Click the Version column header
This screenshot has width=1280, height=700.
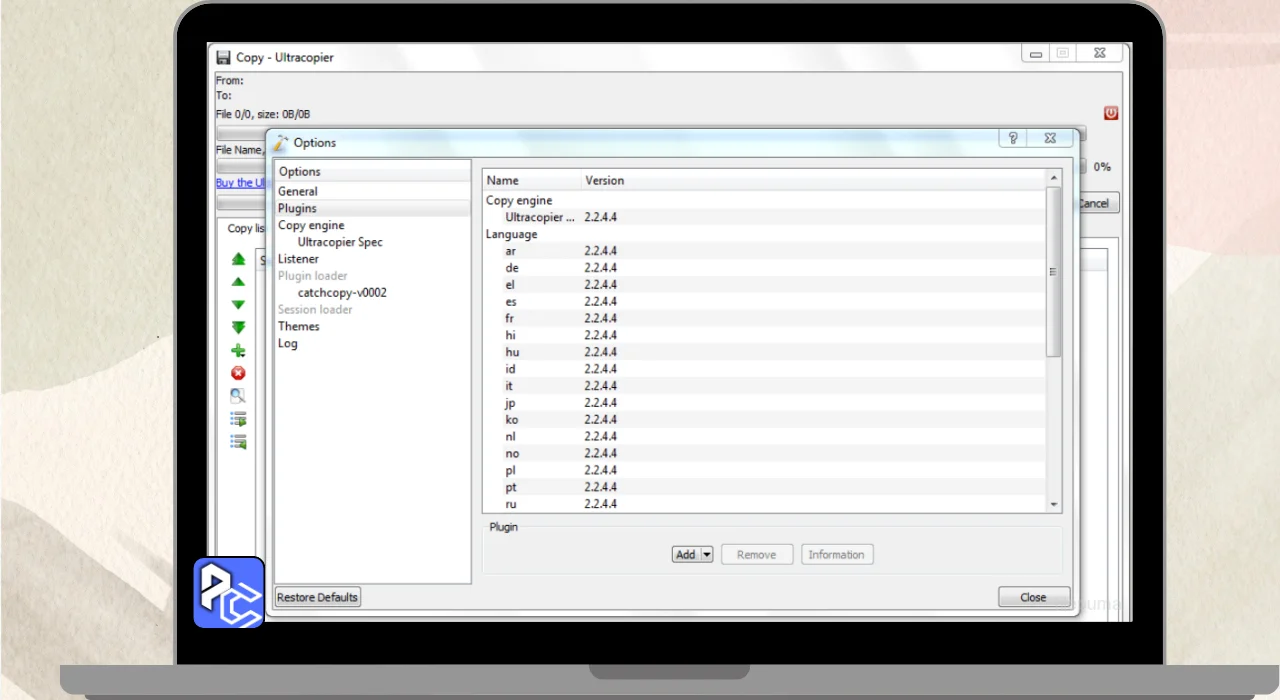[x=604, y=181]
